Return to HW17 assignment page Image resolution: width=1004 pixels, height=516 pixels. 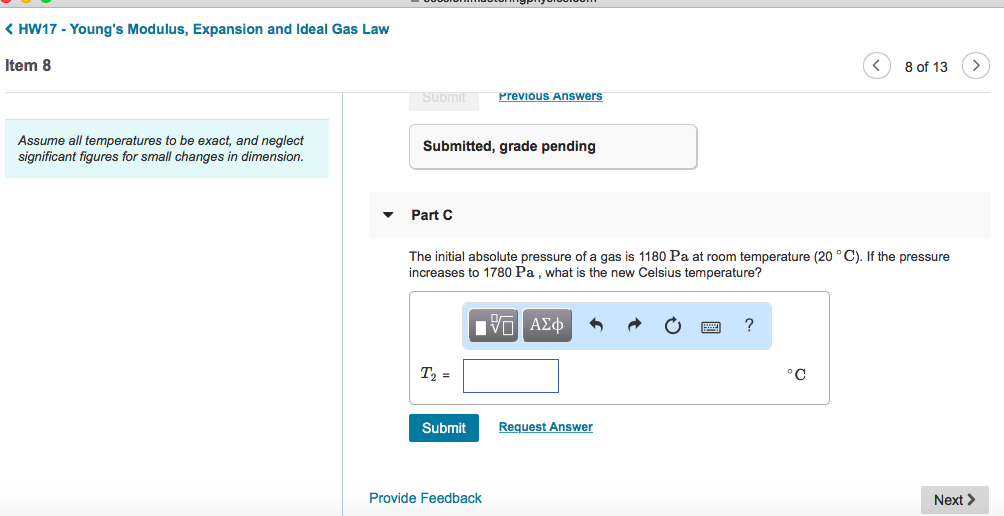pyautogui.click(x=198, y=29)
